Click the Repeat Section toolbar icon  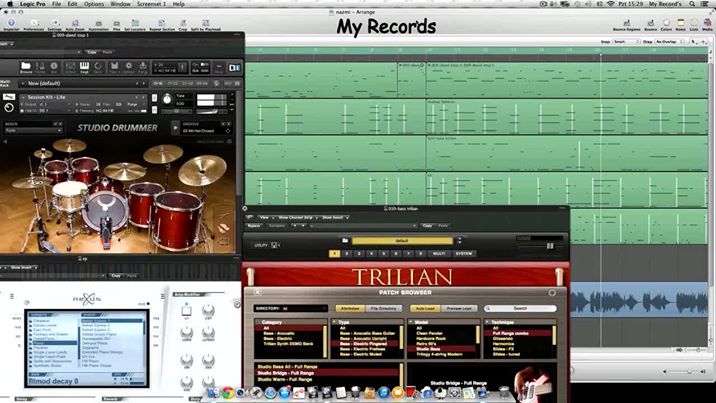162,24
